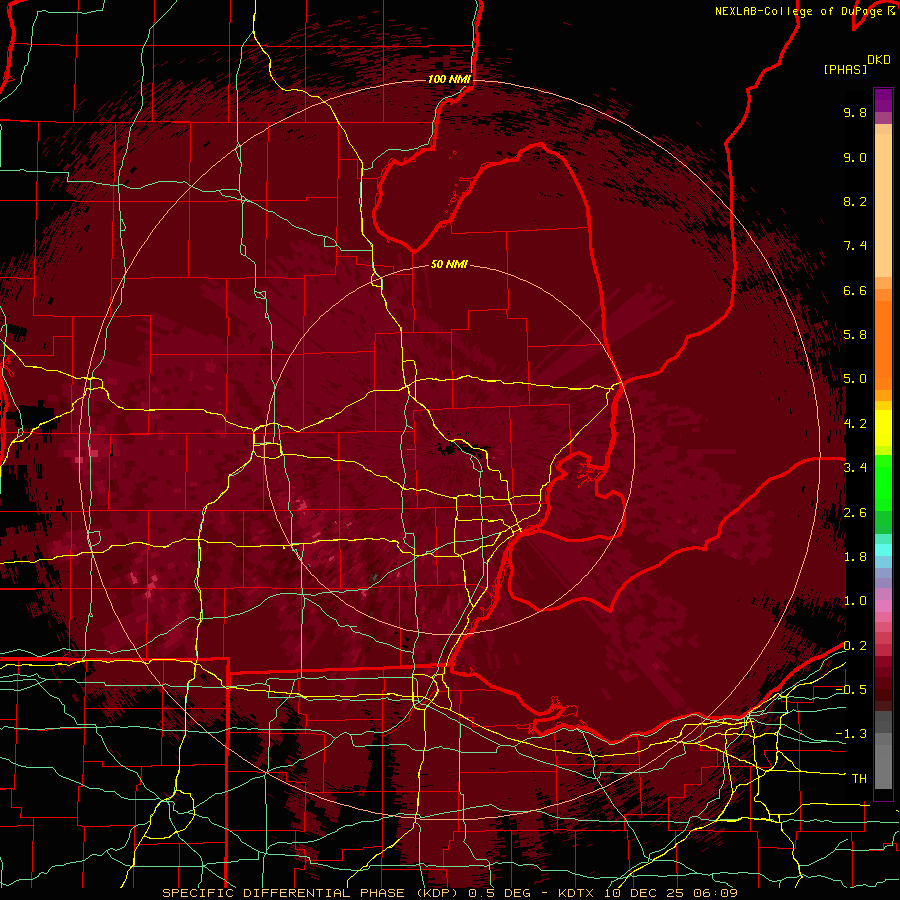Select the 9.8 value on color scale

pos(855,112)
